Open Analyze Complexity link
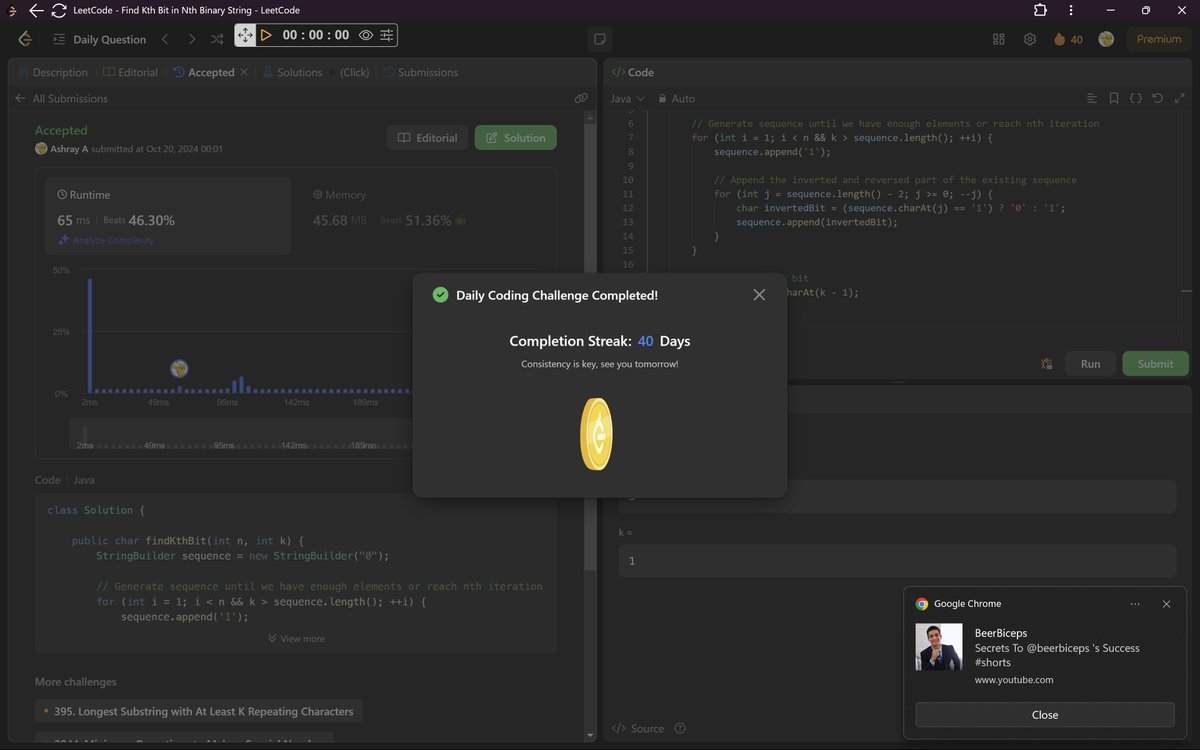 click(106, 240)
